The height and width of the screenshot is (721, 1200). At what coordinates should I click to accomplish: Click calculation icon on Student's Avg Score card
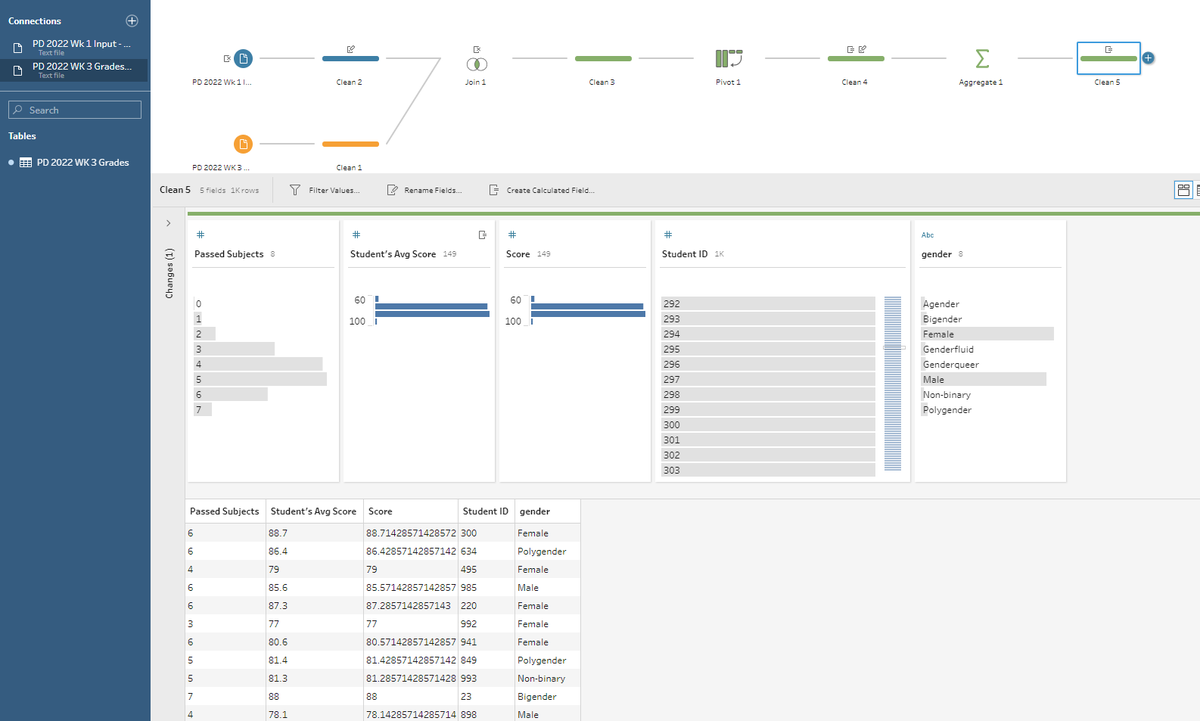[x=483, y=234]
